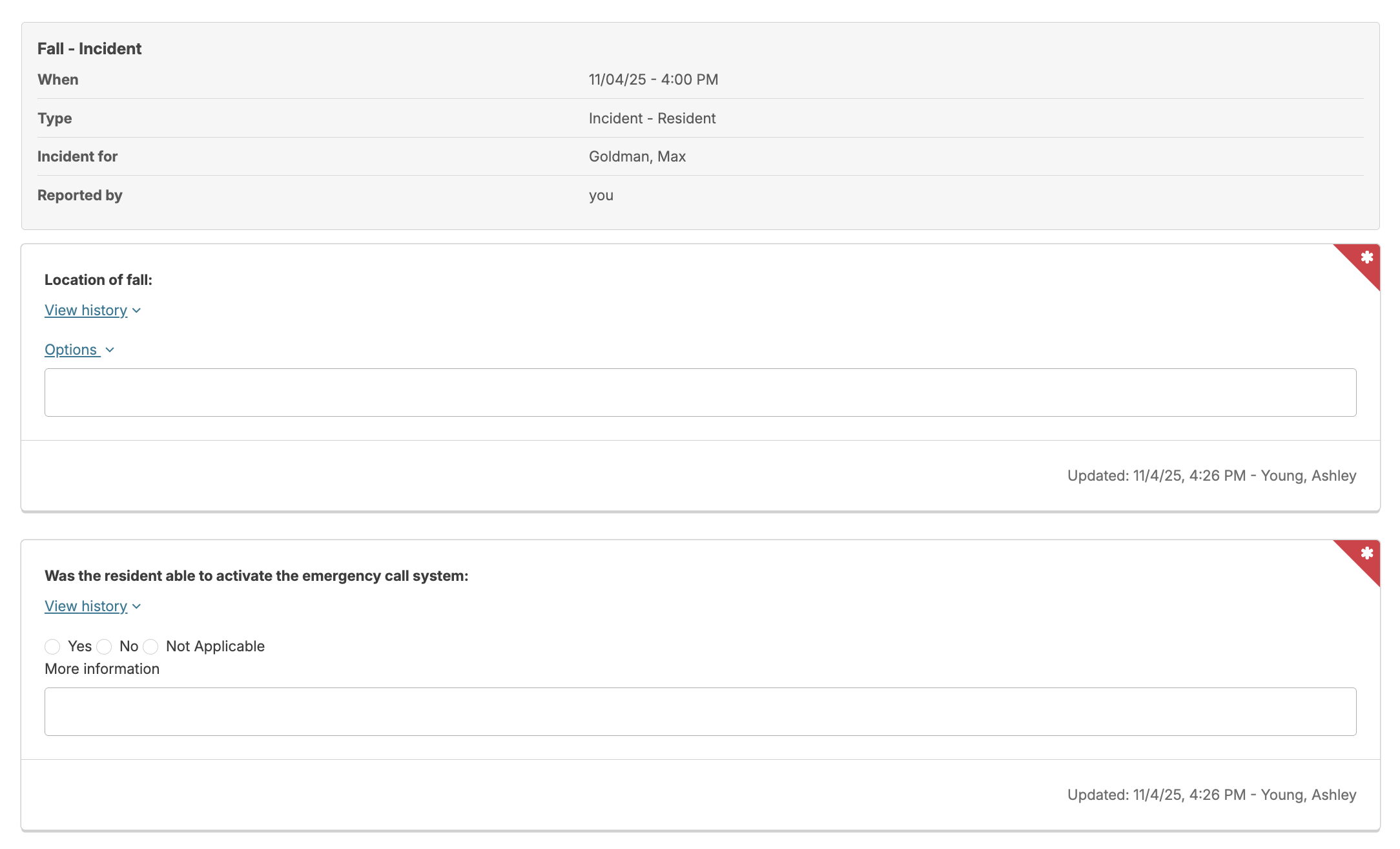Screen dimensions: 1400x849
Task: Open the Options dropdown link
Action: 71,350
